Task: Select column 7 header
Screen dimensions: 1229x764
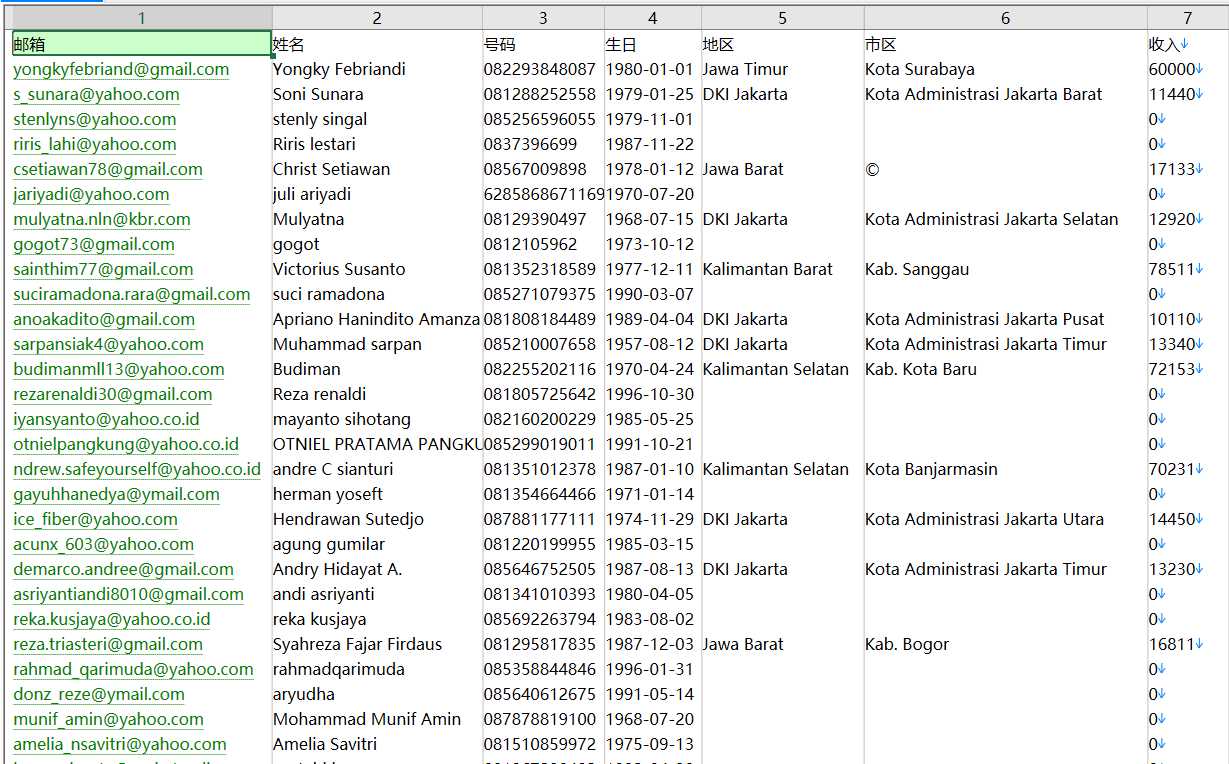Action: click(1188, 18)
